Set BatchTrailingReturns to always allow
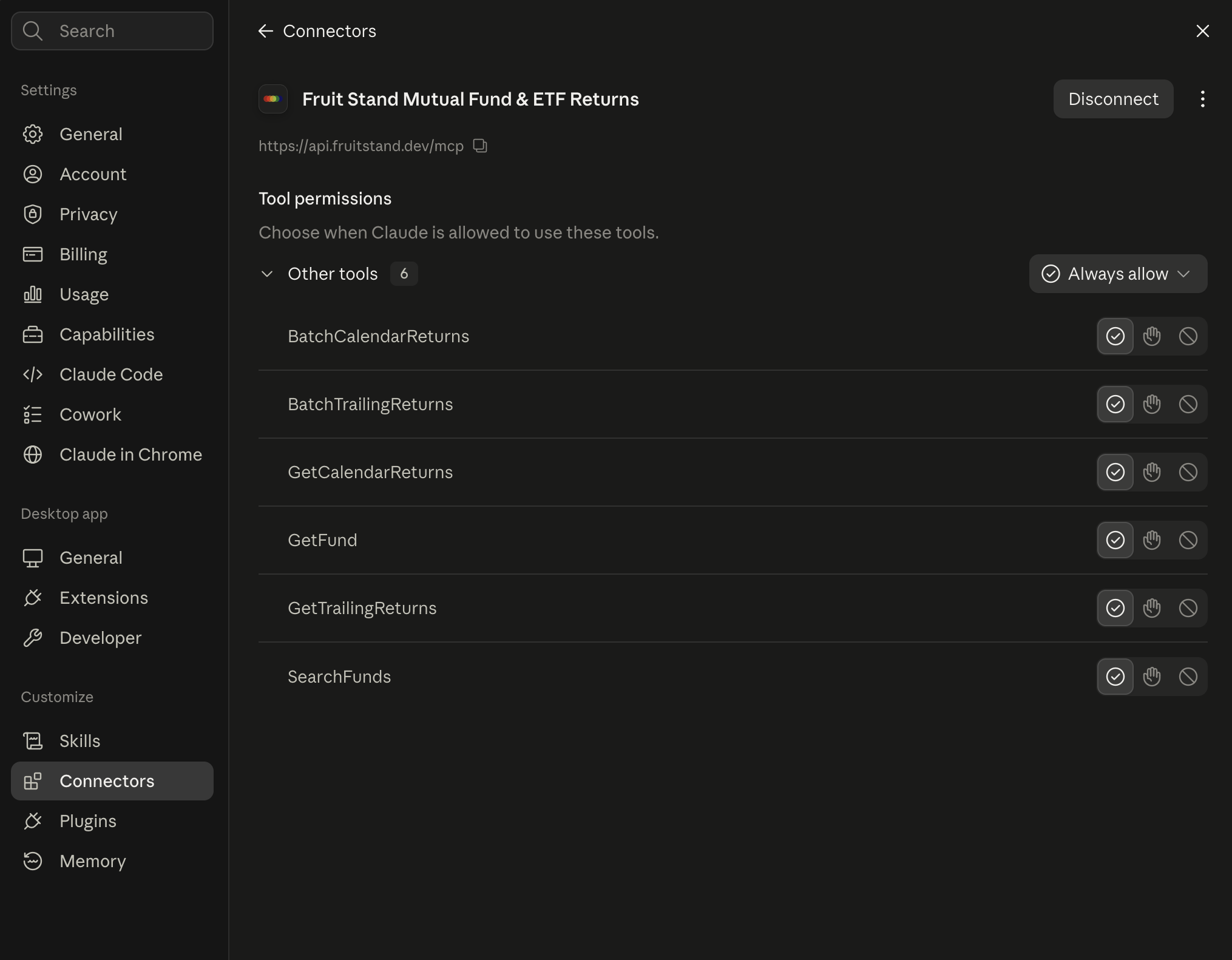 [1115, 404]
